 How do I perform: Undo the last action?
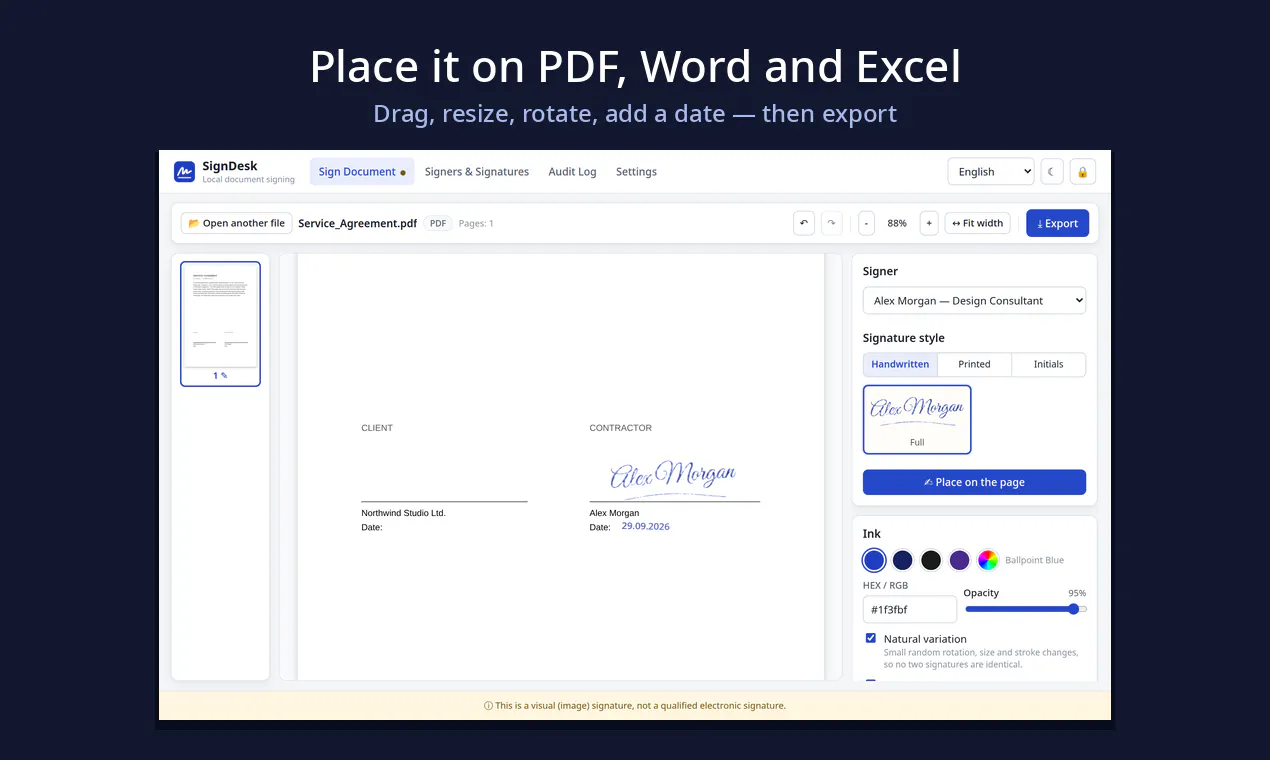click(x=804, y=223)
